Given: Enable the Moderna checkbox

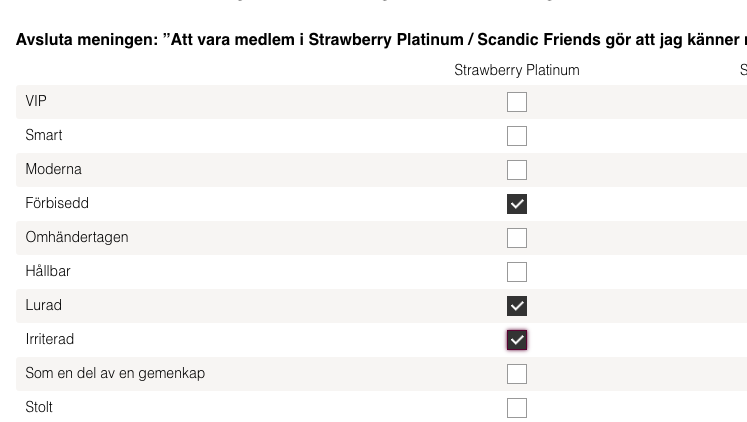Looking at the screenshot, I should click(x=517, y=170).
